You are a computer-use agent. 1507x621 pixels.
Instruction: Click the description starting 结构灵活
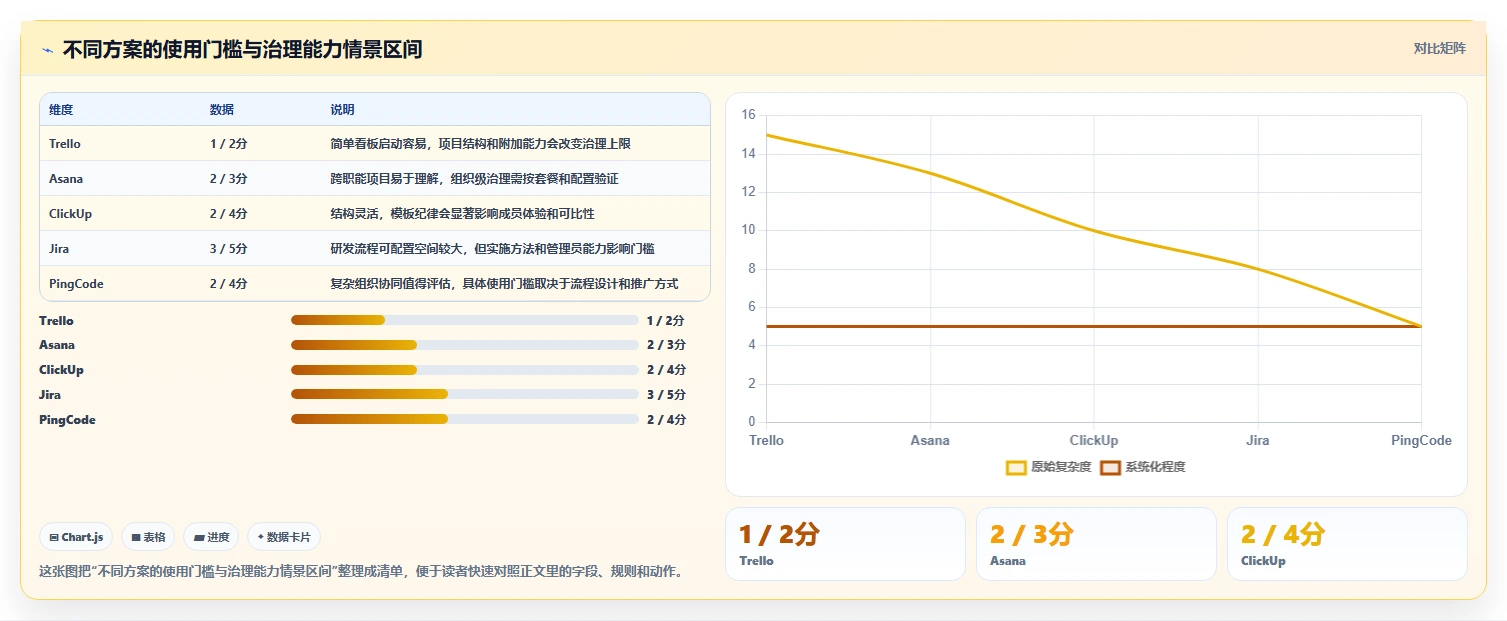(462, 214)
